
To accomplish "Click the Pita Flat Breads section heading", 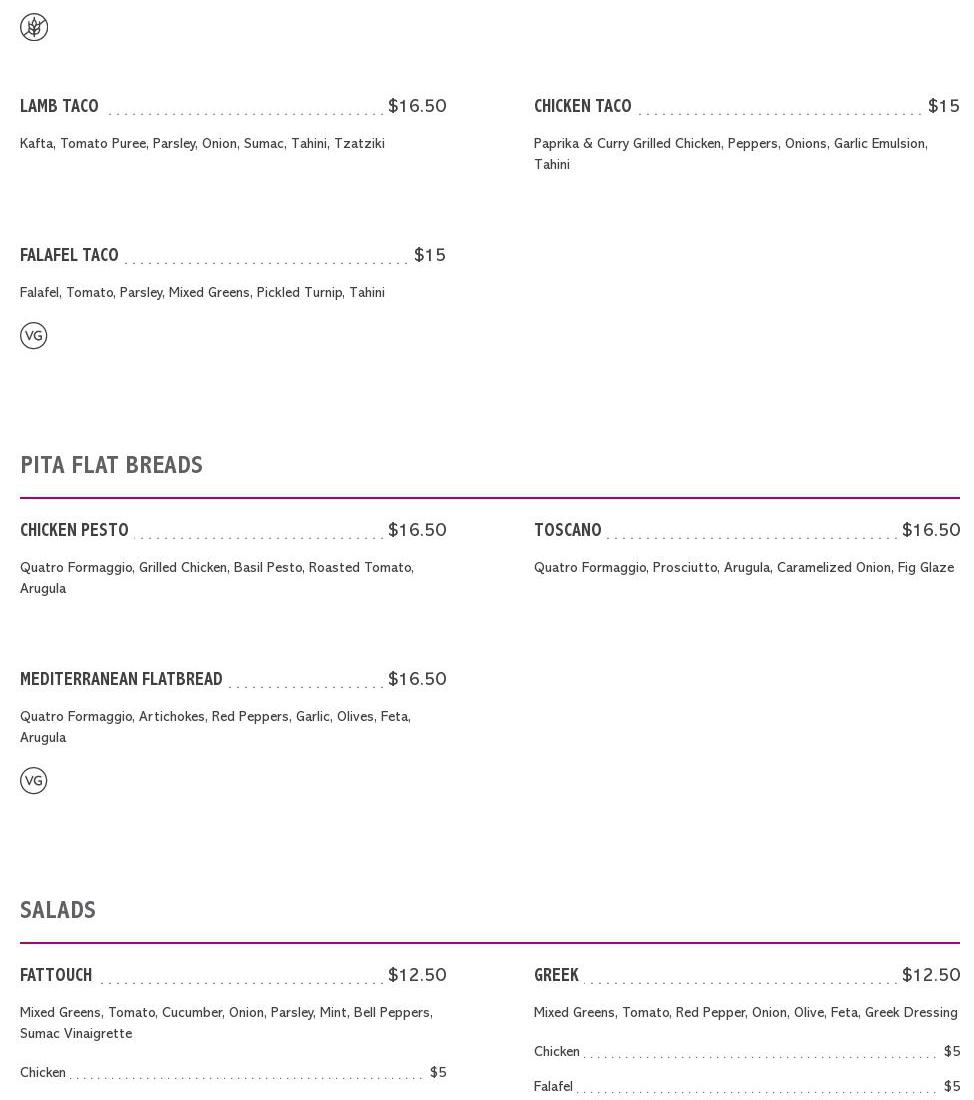I will [x=111, y=465].
